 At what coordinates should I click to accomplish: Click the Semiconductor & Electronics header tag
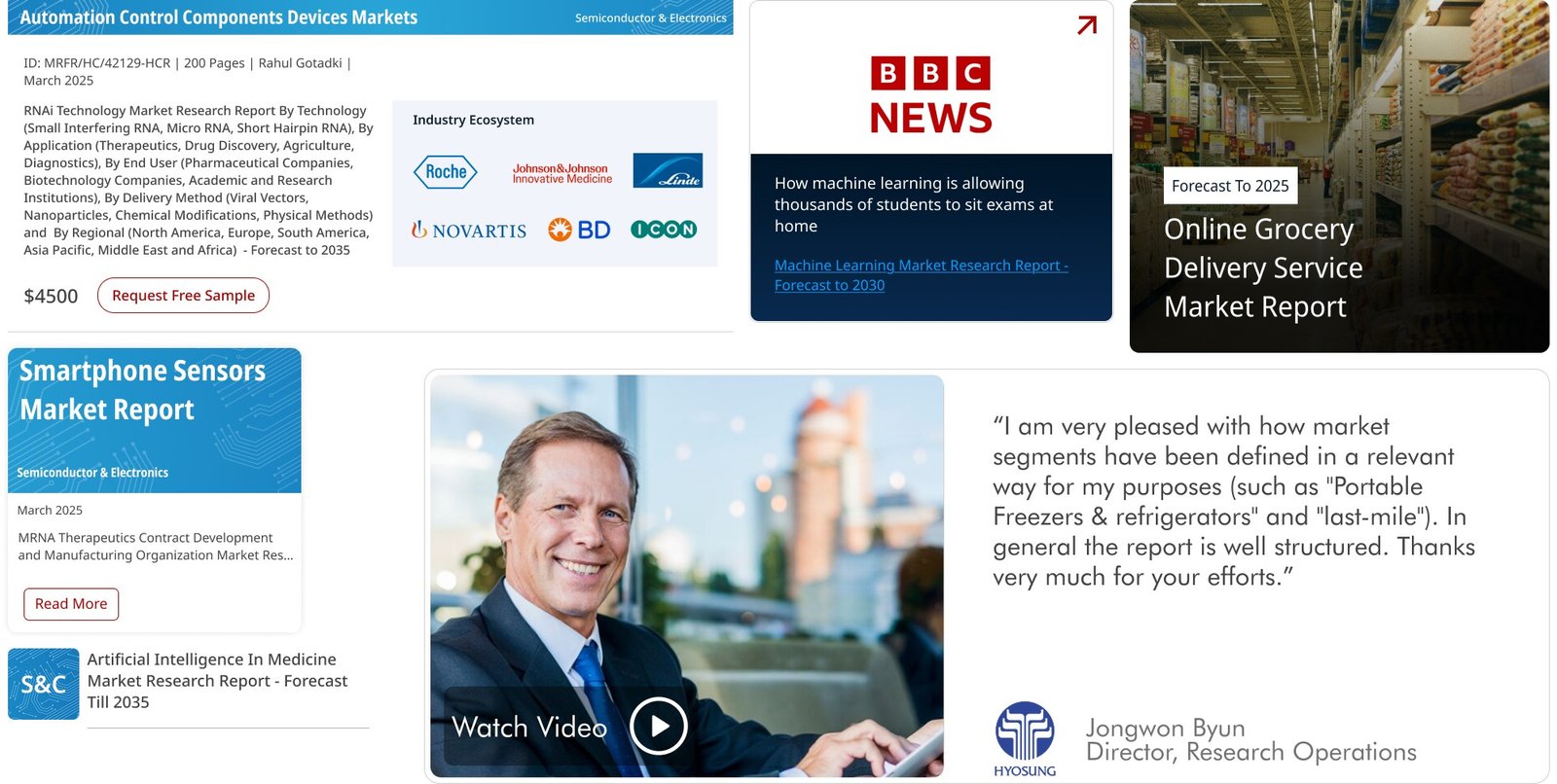[x=650, y=18]
